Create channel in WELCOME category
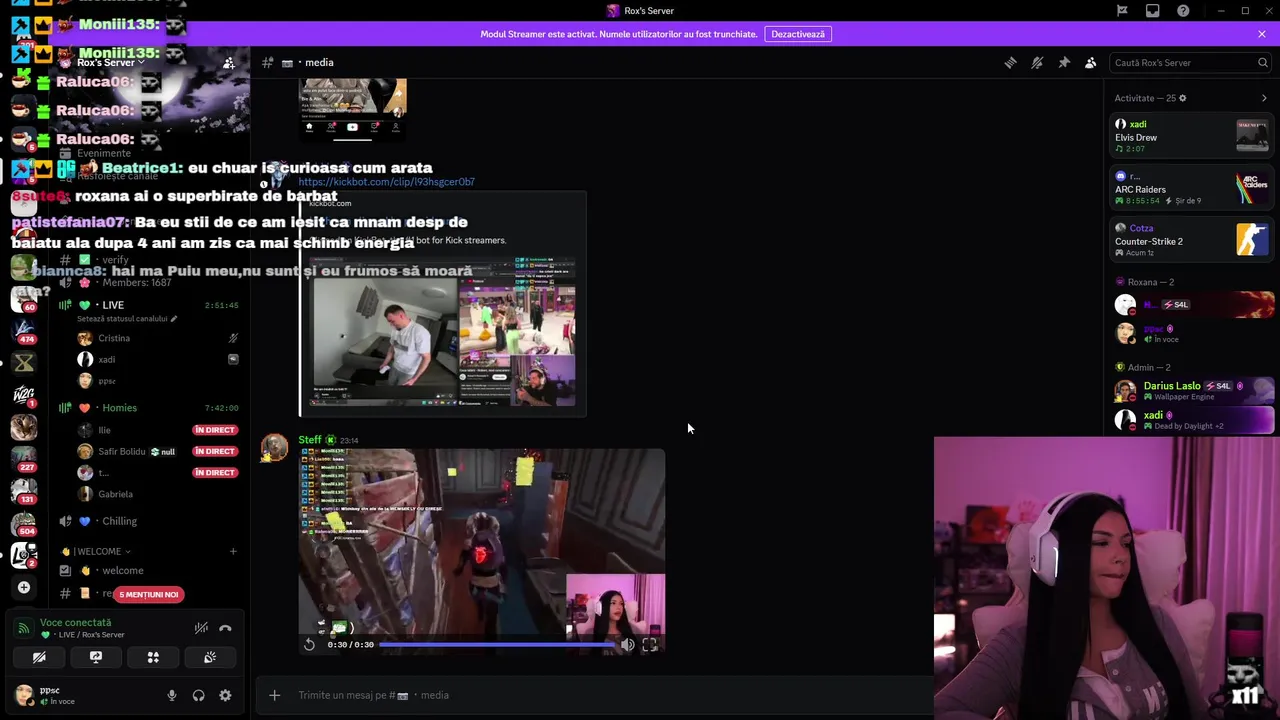This screenshot has height=720, width=1280. coord(233,551)
